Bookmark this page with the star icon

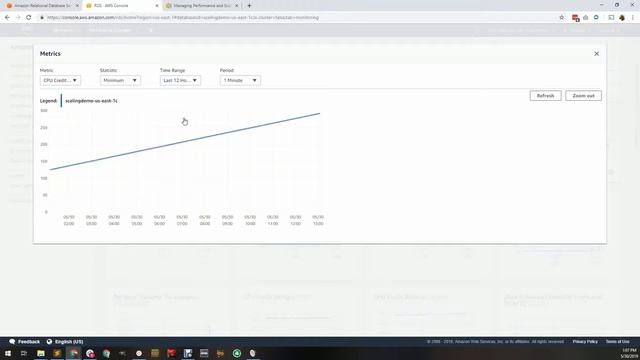[x=562, y=18]
